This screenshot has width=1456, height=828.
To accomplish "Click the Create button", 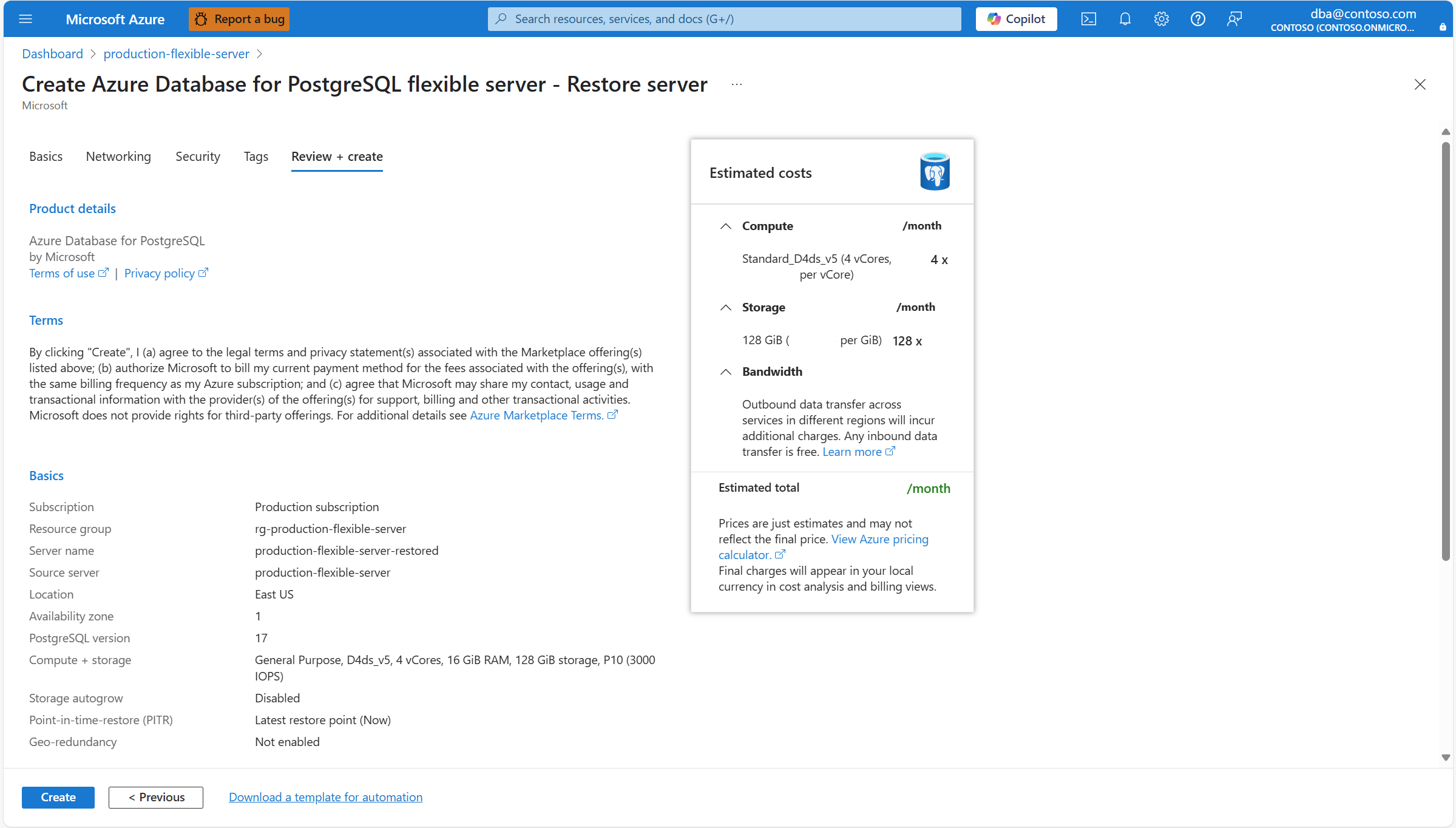I will tap(58, 797).
